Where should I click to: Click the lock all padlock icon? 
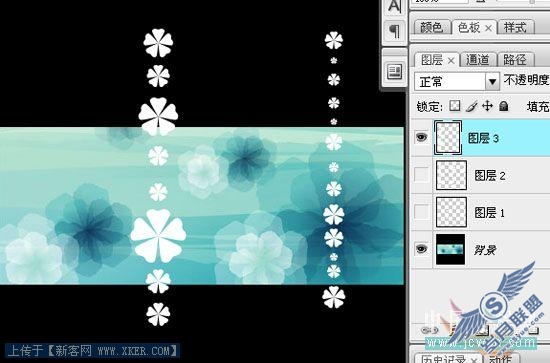(504, 106)
